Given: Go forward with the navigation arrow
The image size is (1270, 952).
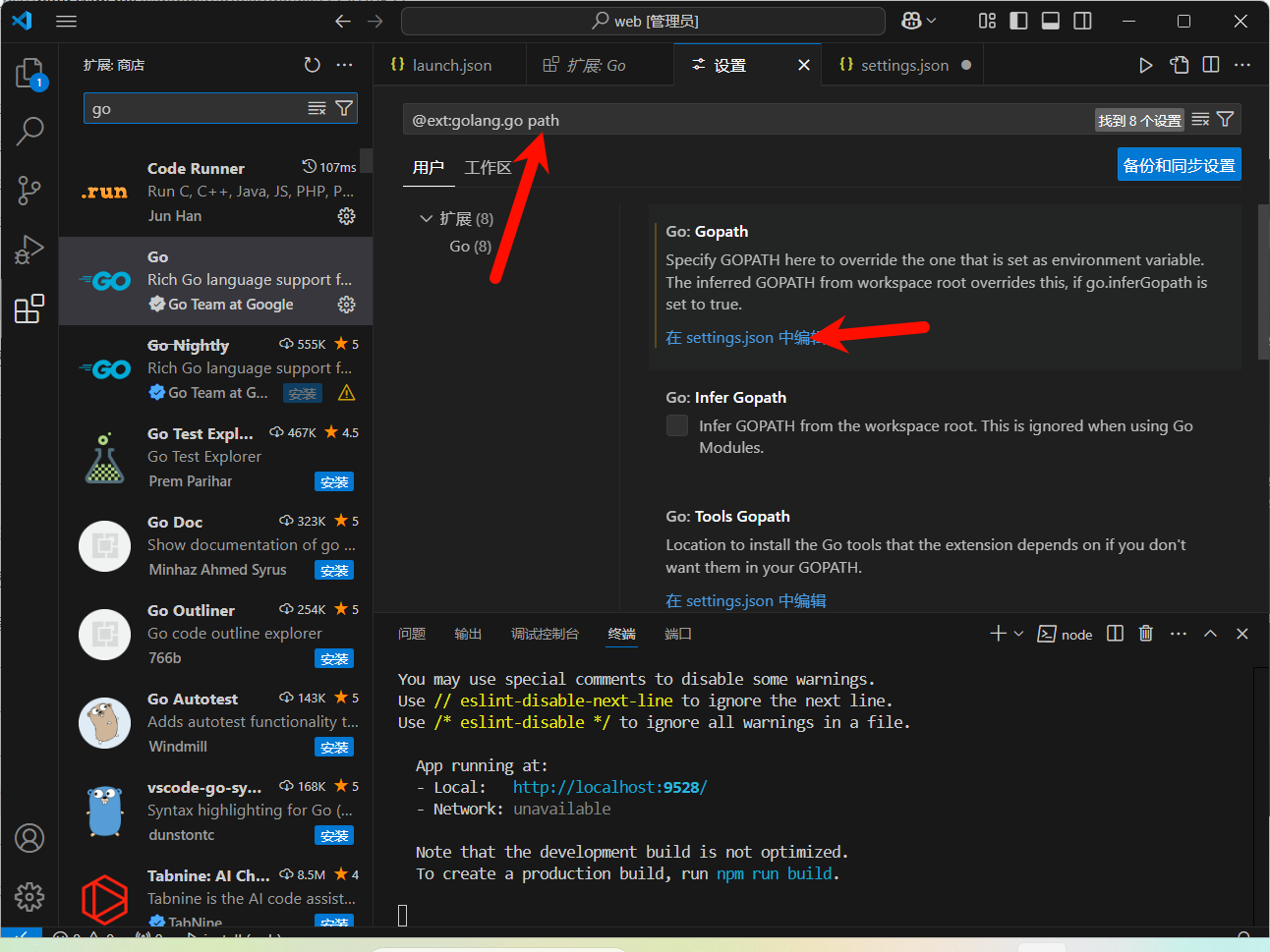Looking at the screenshot, I should pyautogui.click(x=375, y=21).
